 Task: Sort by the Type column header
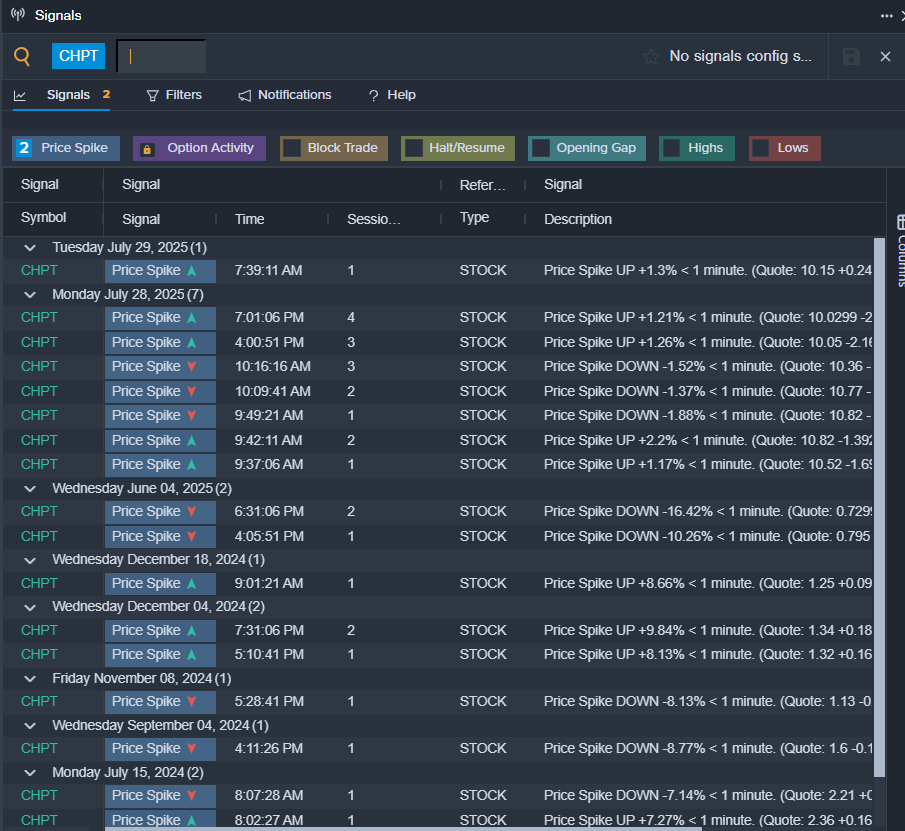[x=474, y=218]
